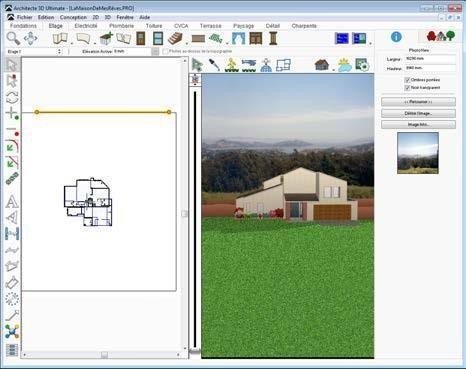
Task: Expand the wall tool dropdown arrow
Action: pyautogui.click(x=72, y=44)
